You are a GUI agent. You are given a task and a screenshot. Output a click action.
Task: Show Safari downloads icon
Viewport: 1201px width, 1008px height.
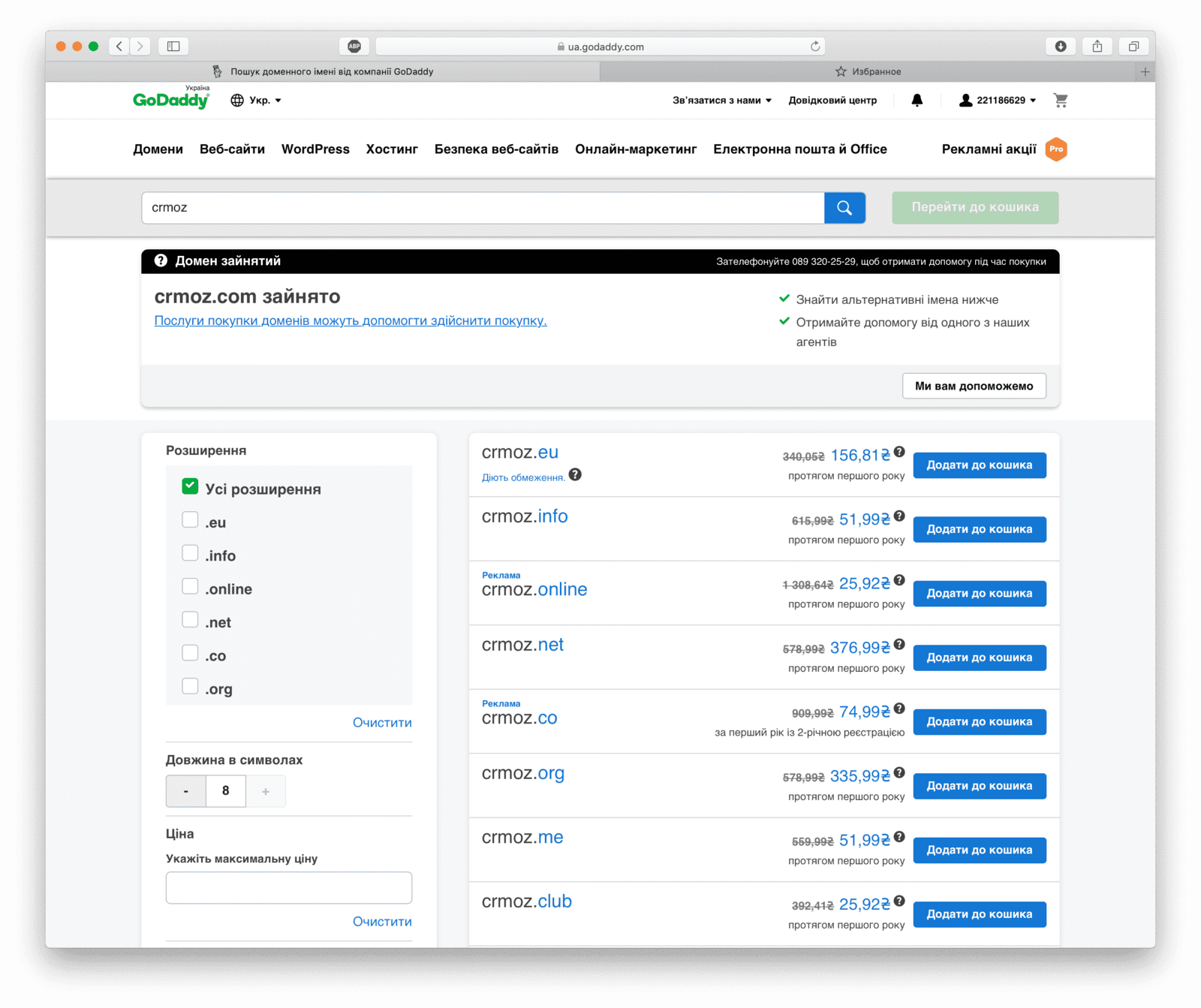1060,47
